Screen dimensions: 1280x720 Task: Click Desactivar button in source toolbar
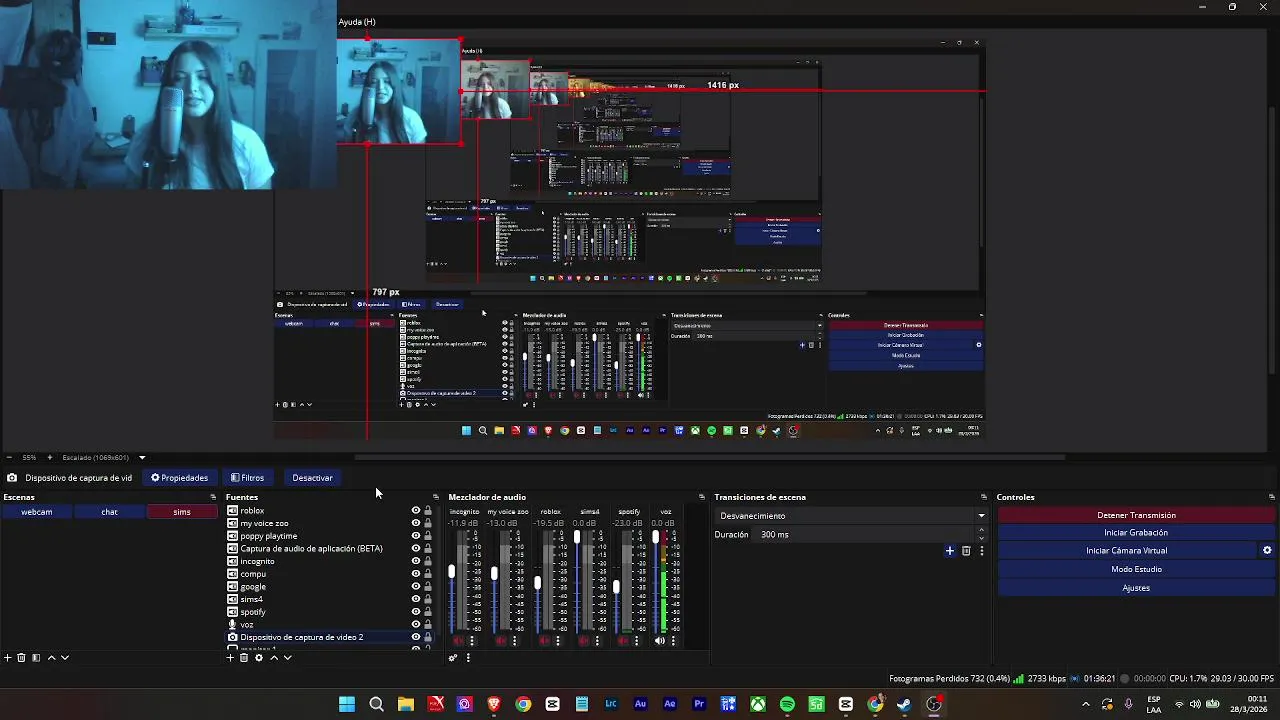coord(312,478)
